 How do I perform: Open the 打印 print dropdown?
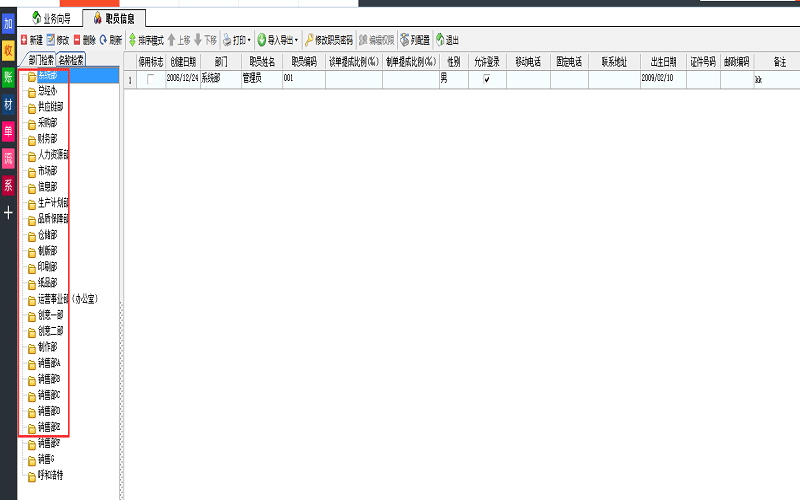point(236,40)
